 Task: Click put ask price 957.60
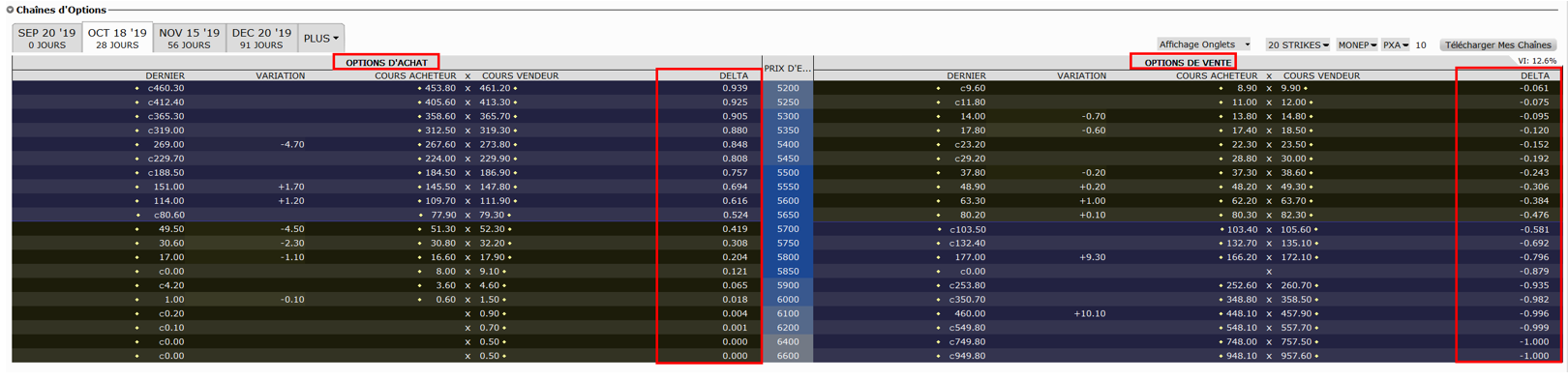[x=1296, y=356]
